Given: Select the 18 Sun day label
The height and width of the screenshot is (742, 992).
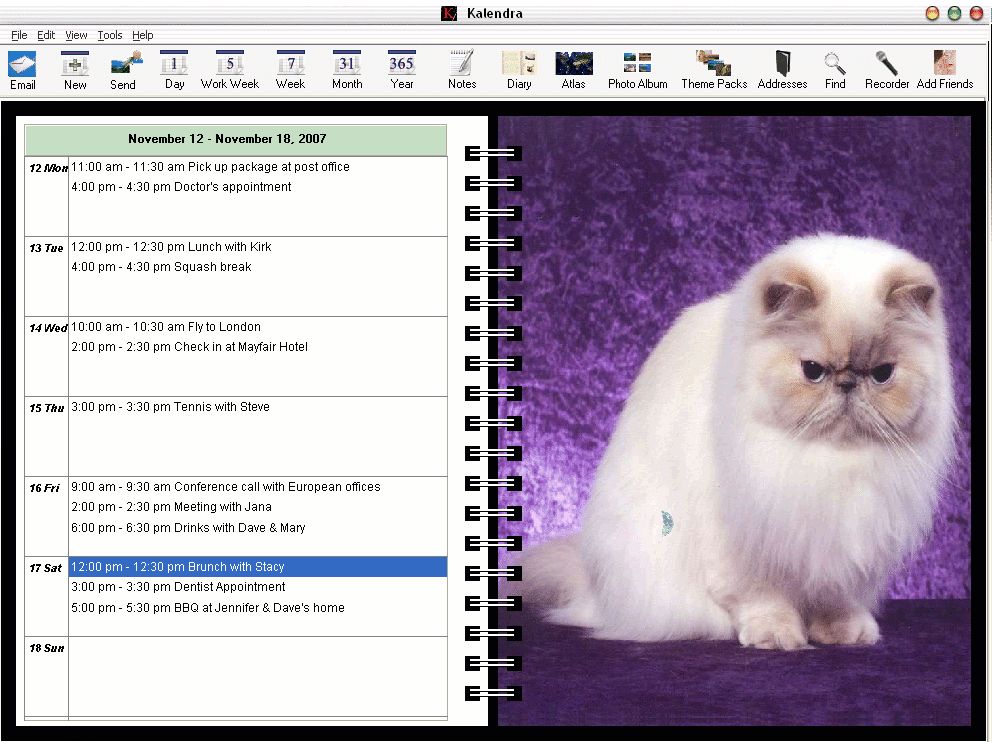Looking at the screenshot, I should [x=47, y=648].
